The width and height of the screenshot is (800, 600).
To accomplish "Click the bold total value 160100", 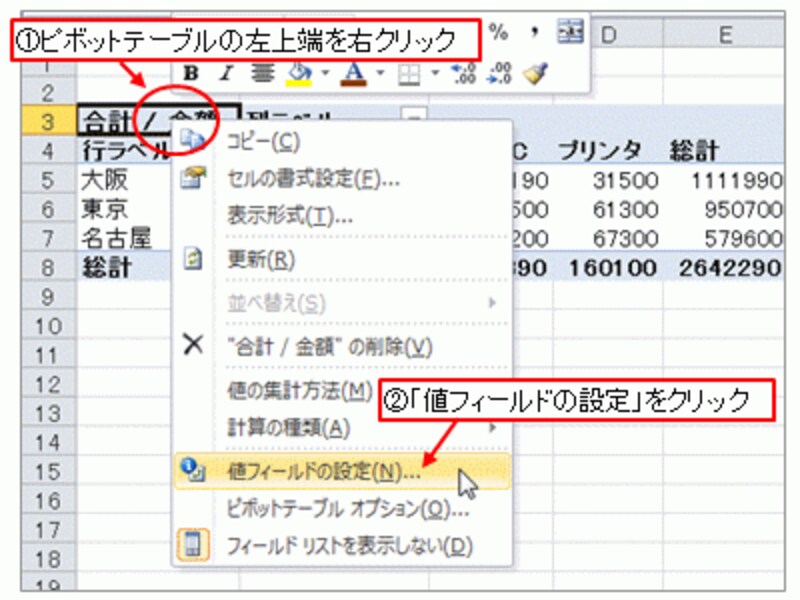I will [x=612, y=267].
